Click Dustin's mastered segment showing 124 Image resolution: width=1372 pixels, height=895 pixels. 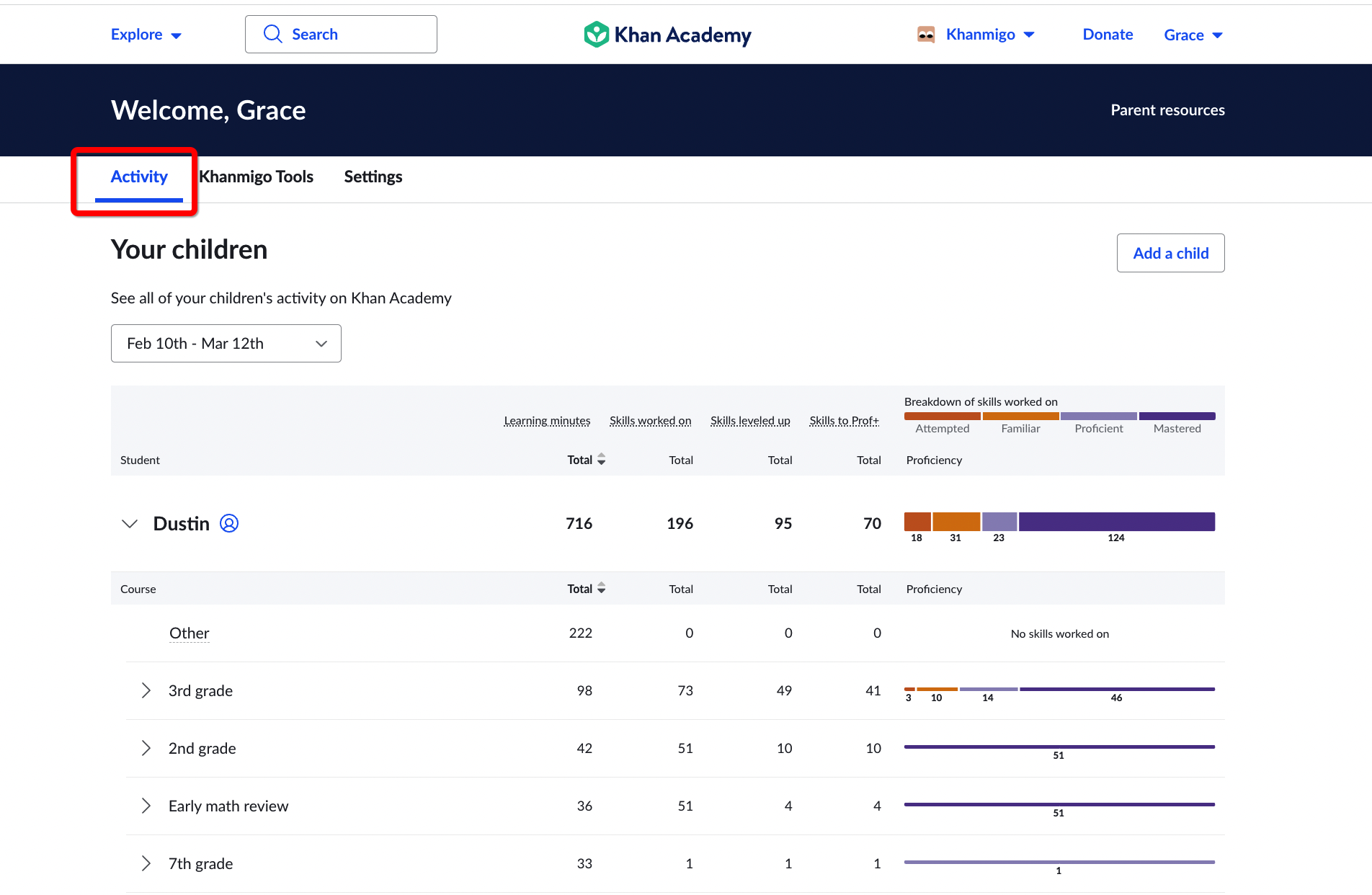click(x=1117, y=522)
